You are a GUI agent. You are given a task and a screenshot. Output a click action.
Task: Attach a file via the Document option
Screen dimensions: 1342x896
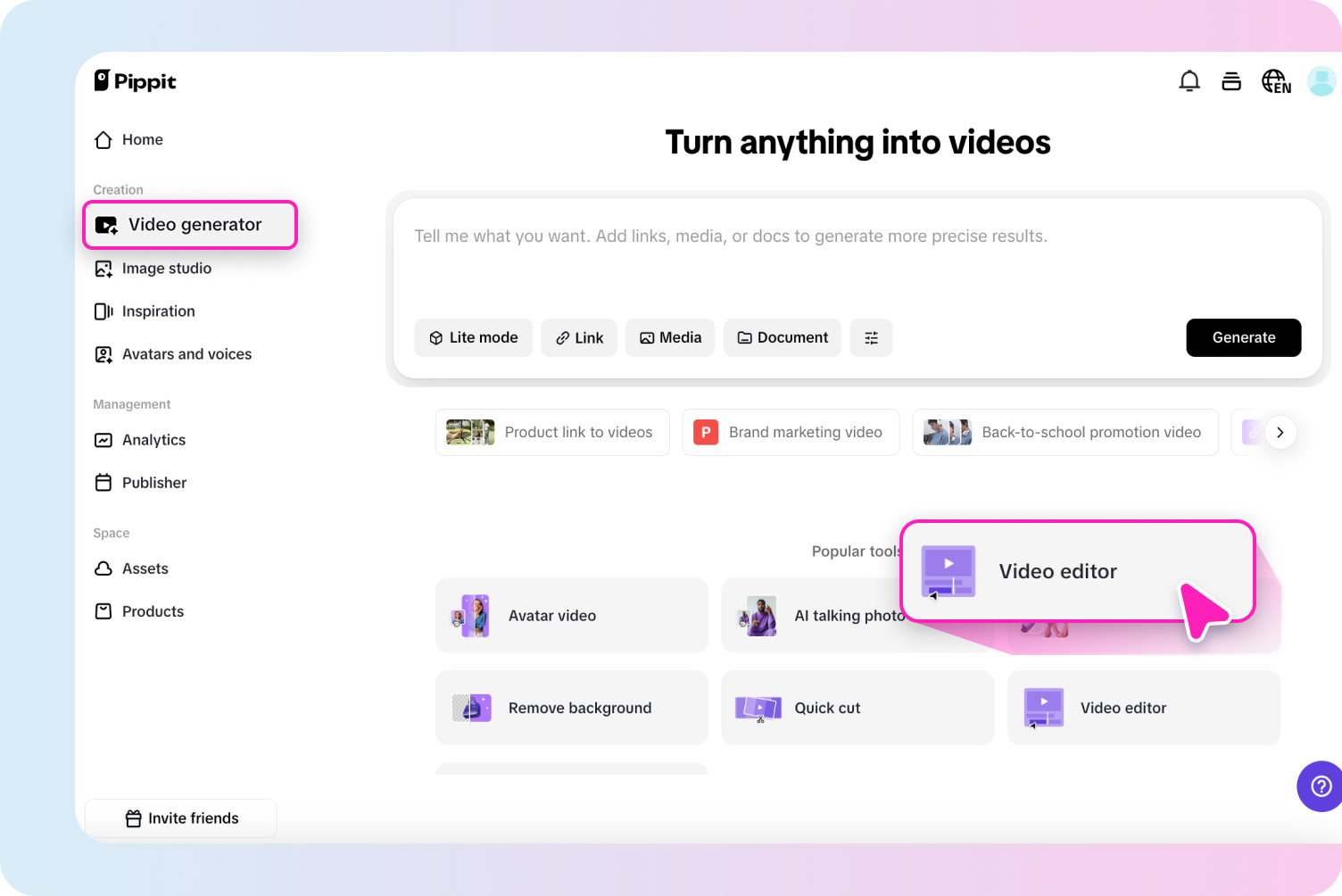pyautogui.click(x=783, y=337)
